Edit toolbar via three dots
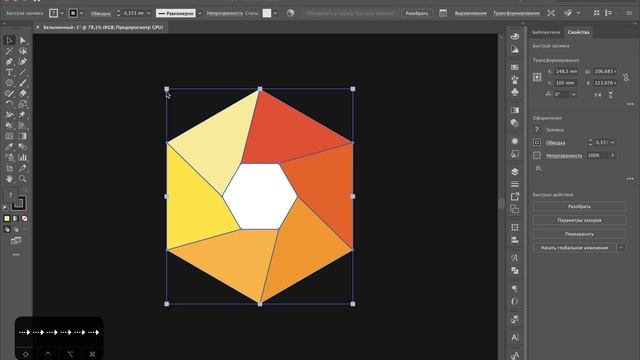Viewport: 640px width, 360px height. [16, 255]
